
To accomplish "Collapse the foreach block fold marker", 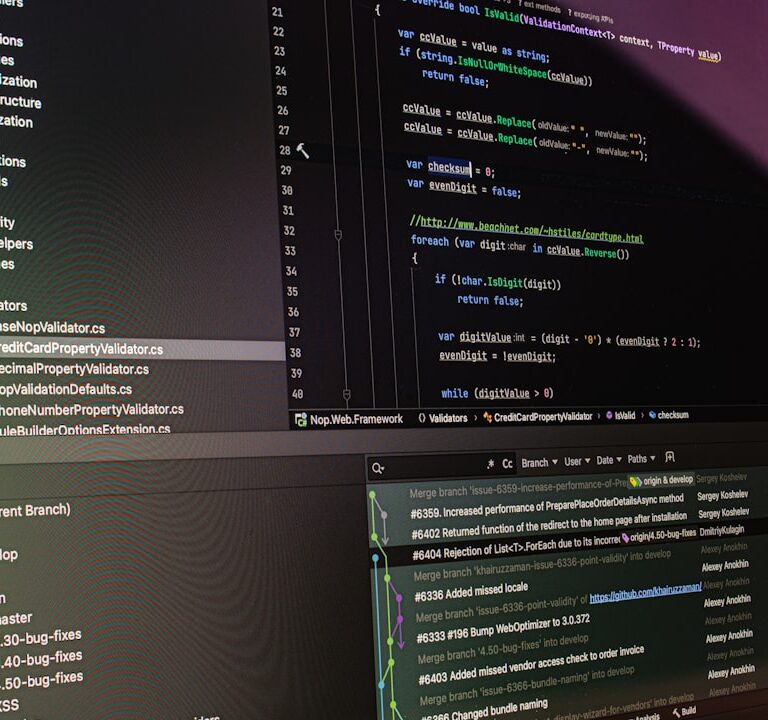I will (x=338, y=235).
